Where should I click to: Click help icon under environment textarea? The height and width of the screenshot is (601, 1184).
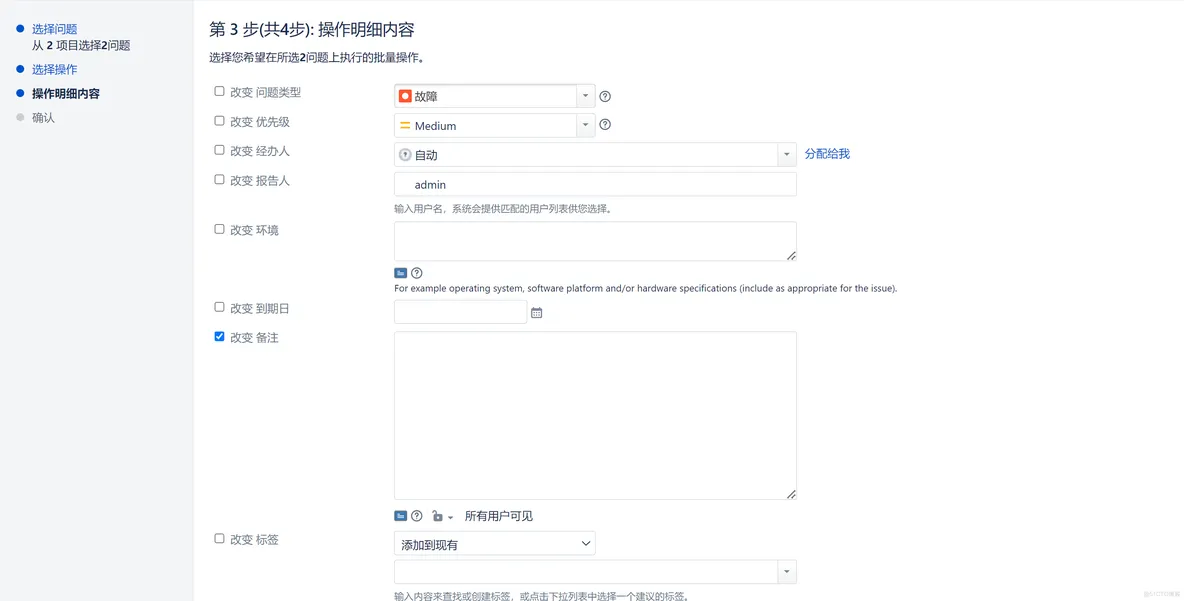(416, 273)
